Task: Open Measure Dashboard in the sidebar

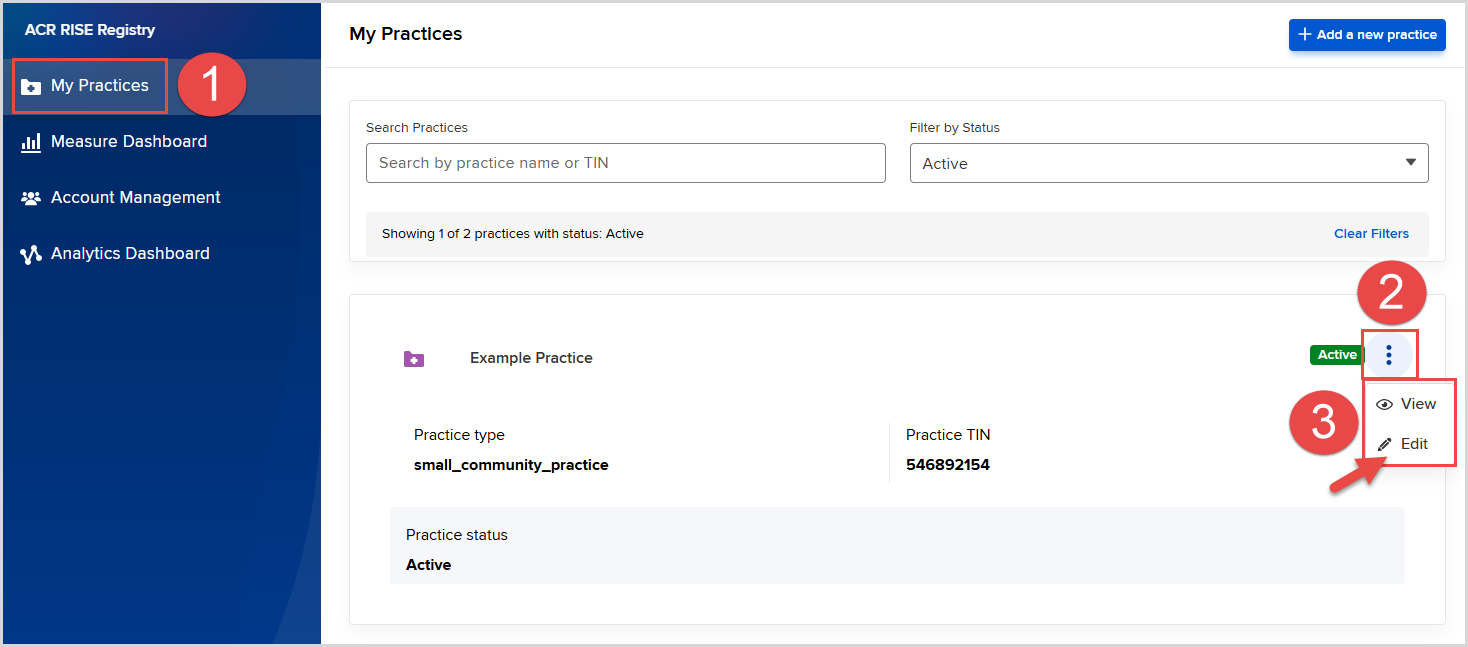Action: click(x=129, y=142)
